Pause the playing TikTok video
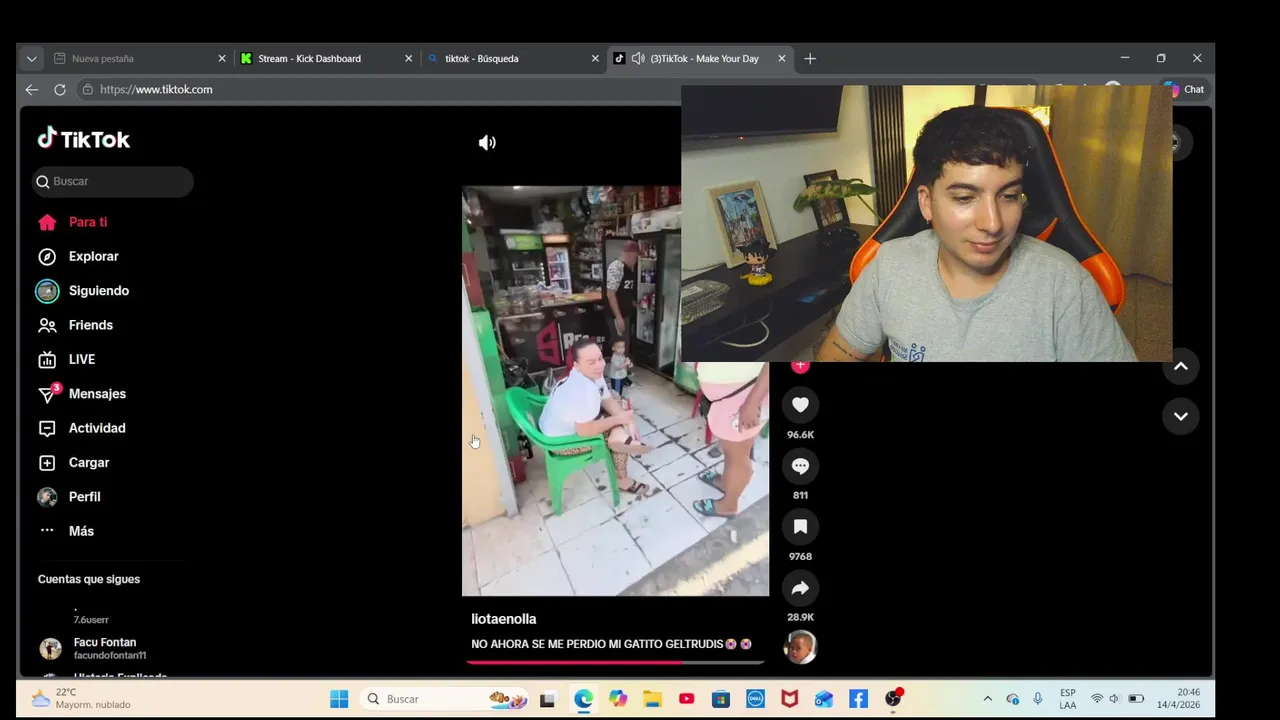 [x=615, y=391]
